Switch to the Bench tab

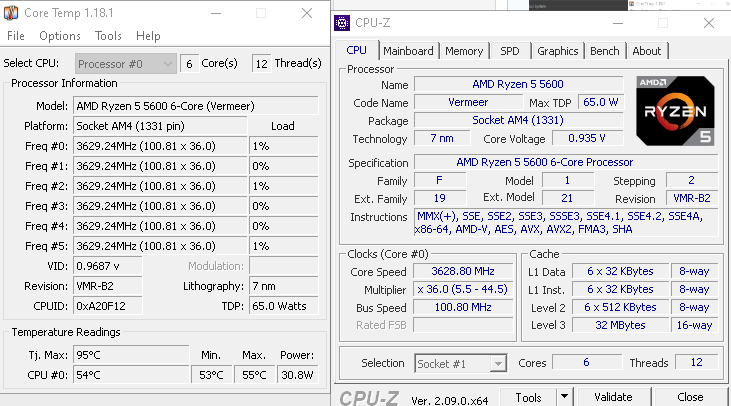click(605, 51)
